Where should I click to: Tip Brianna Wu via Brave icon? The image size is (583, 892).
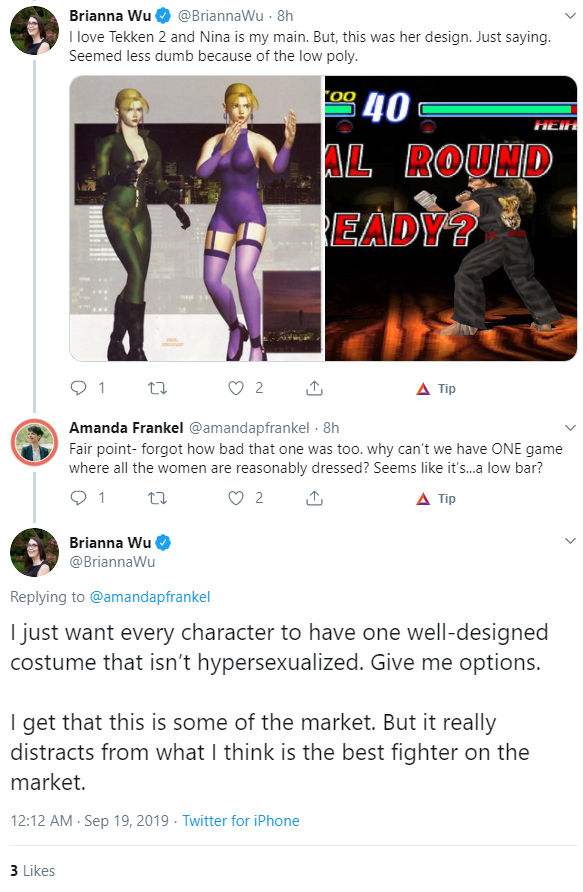(436, 389)
